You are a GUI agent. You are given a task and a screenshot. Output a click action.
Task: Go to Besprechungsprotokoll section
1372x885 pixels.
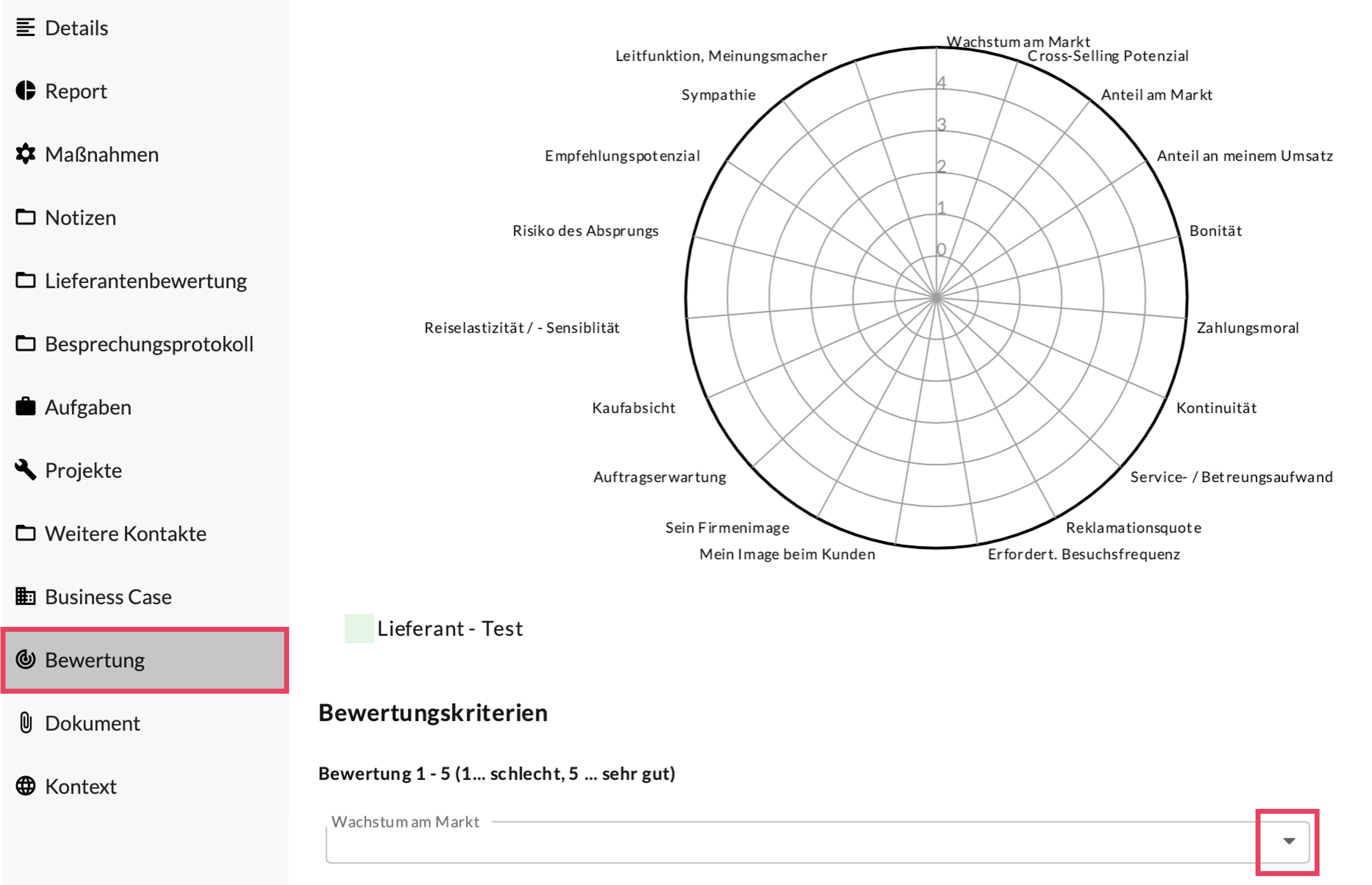(149, 344)
